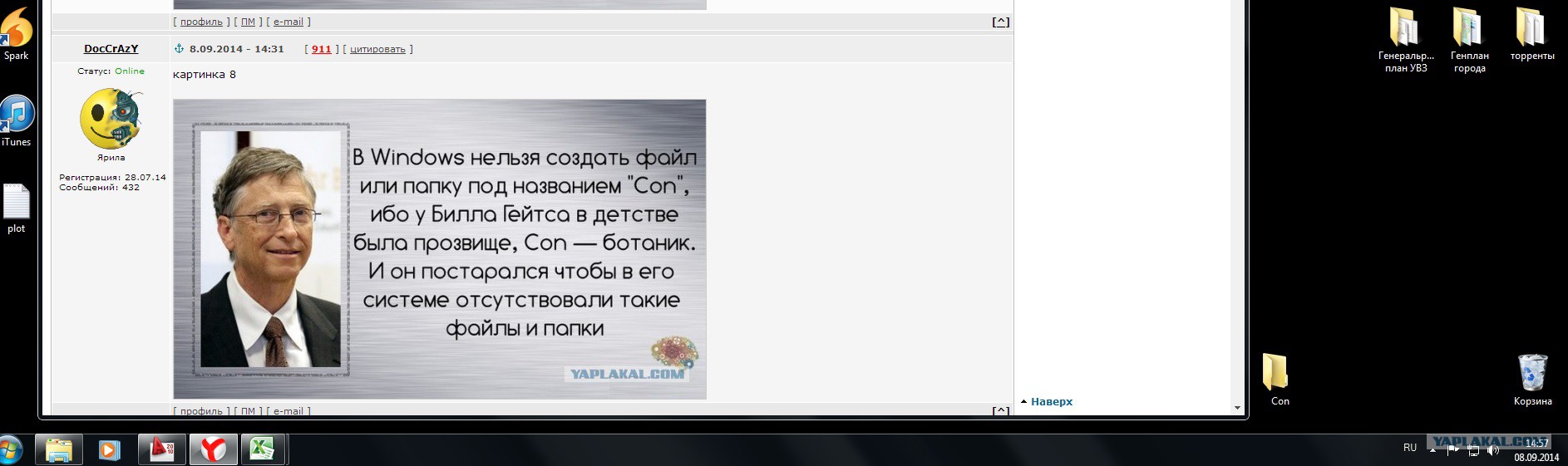Click the цитировать quote link

click(x=377, y=49)
